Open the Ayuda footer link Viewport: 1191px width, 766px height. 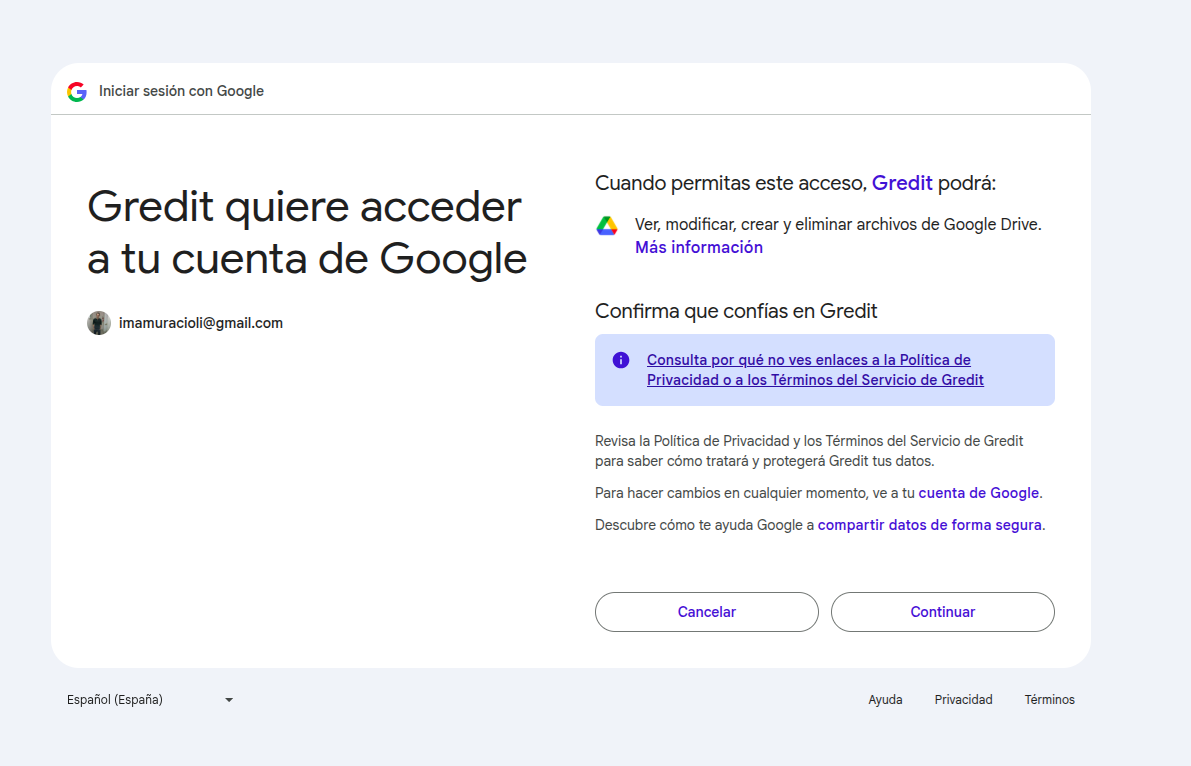[x=885, y=700]
